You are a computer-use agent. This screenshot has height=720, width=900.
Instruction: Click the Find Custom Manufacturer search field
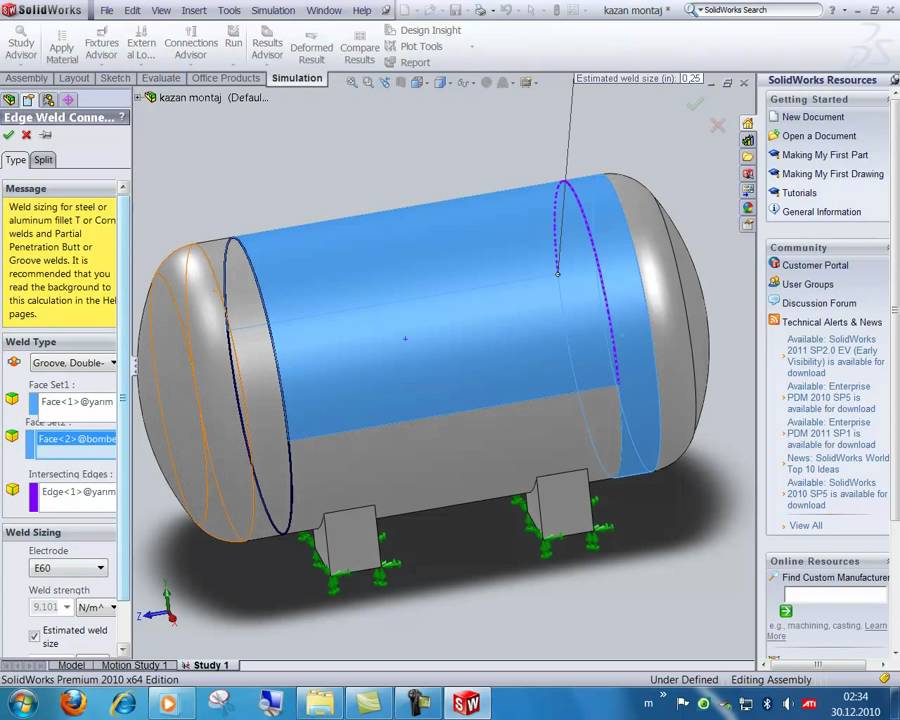835,595
